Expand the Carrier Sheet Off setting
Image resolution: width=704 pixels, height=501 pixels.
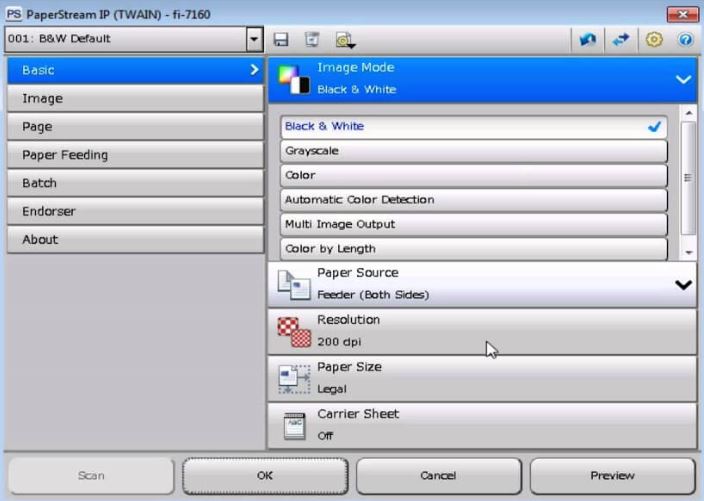coord(482,426)
